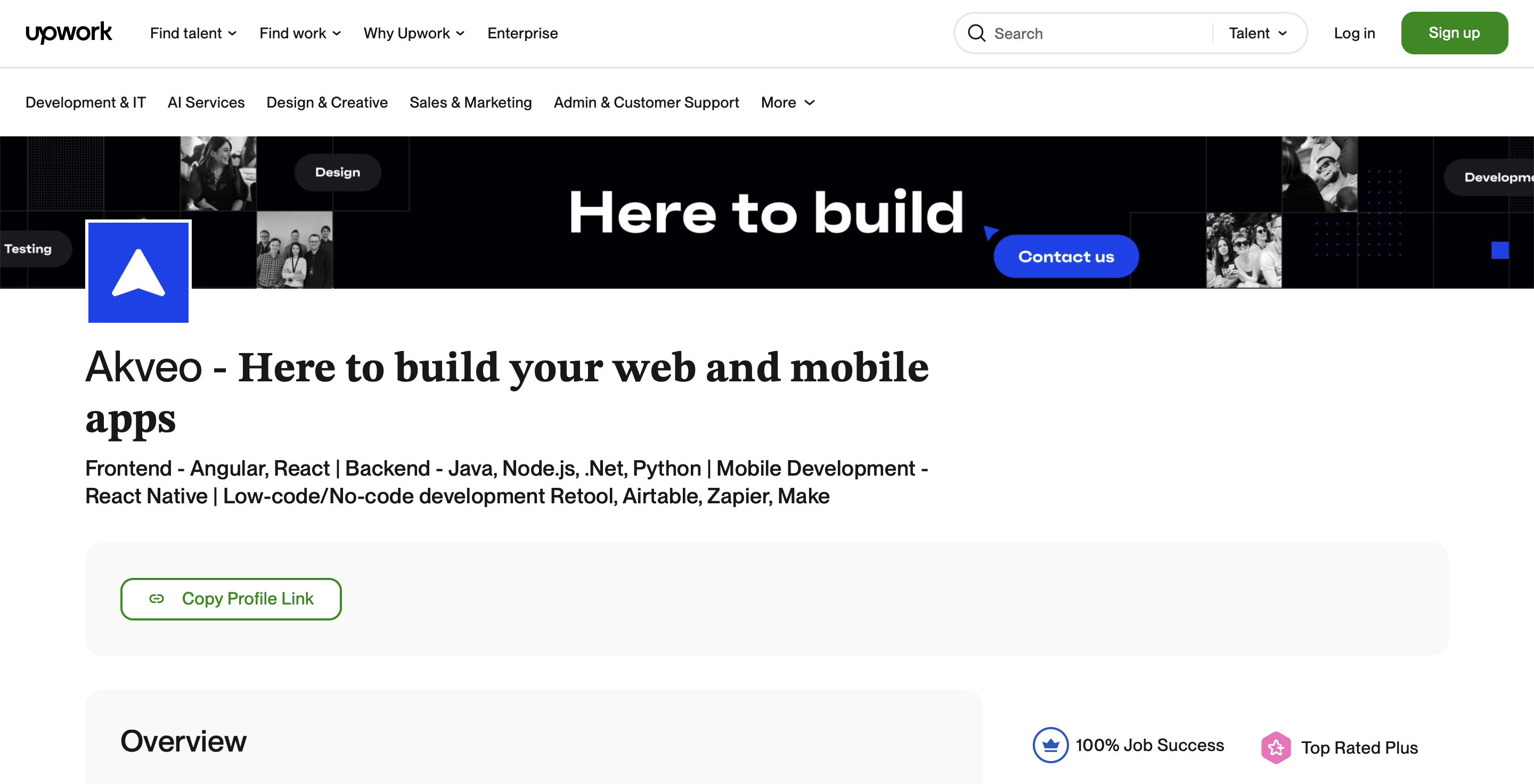Select Design & Creative category
1534x784 pixels.
click(x=327, y=102)
